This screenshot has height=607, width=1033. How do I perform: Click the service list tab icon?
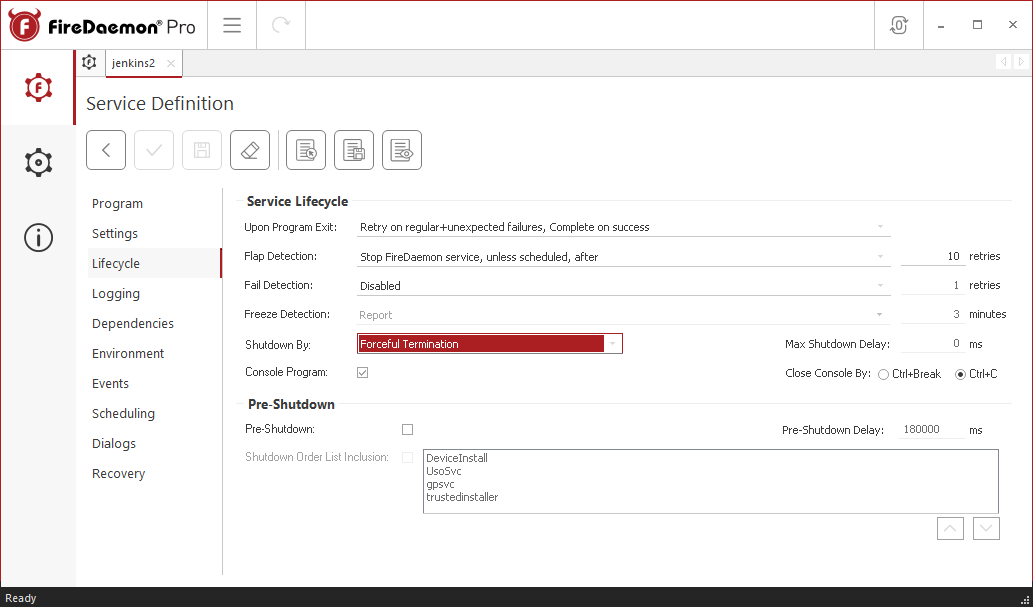(90, 63)
